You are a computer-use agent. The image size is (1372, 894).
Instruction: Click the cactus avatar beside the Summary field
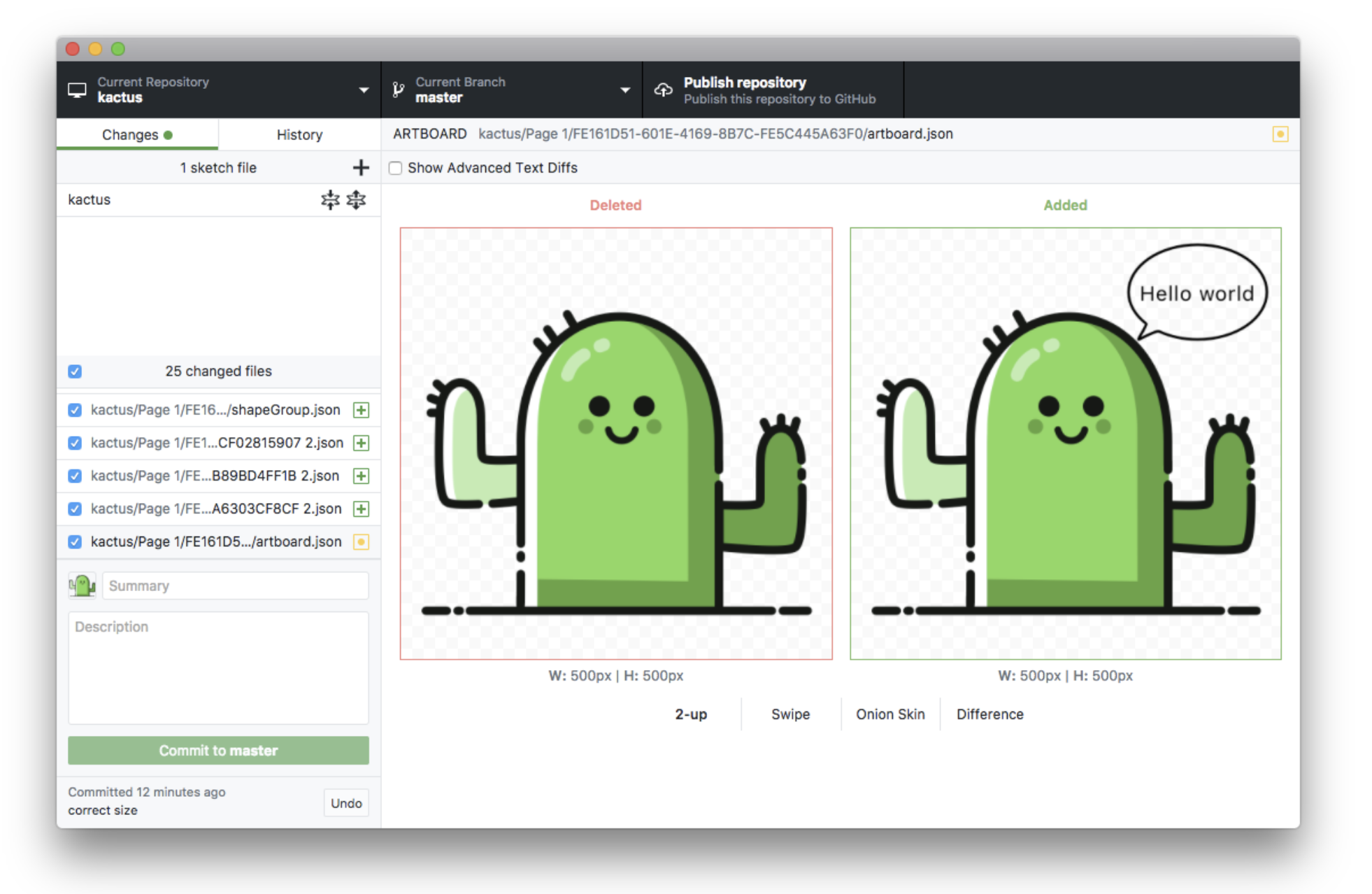[82, 586]
